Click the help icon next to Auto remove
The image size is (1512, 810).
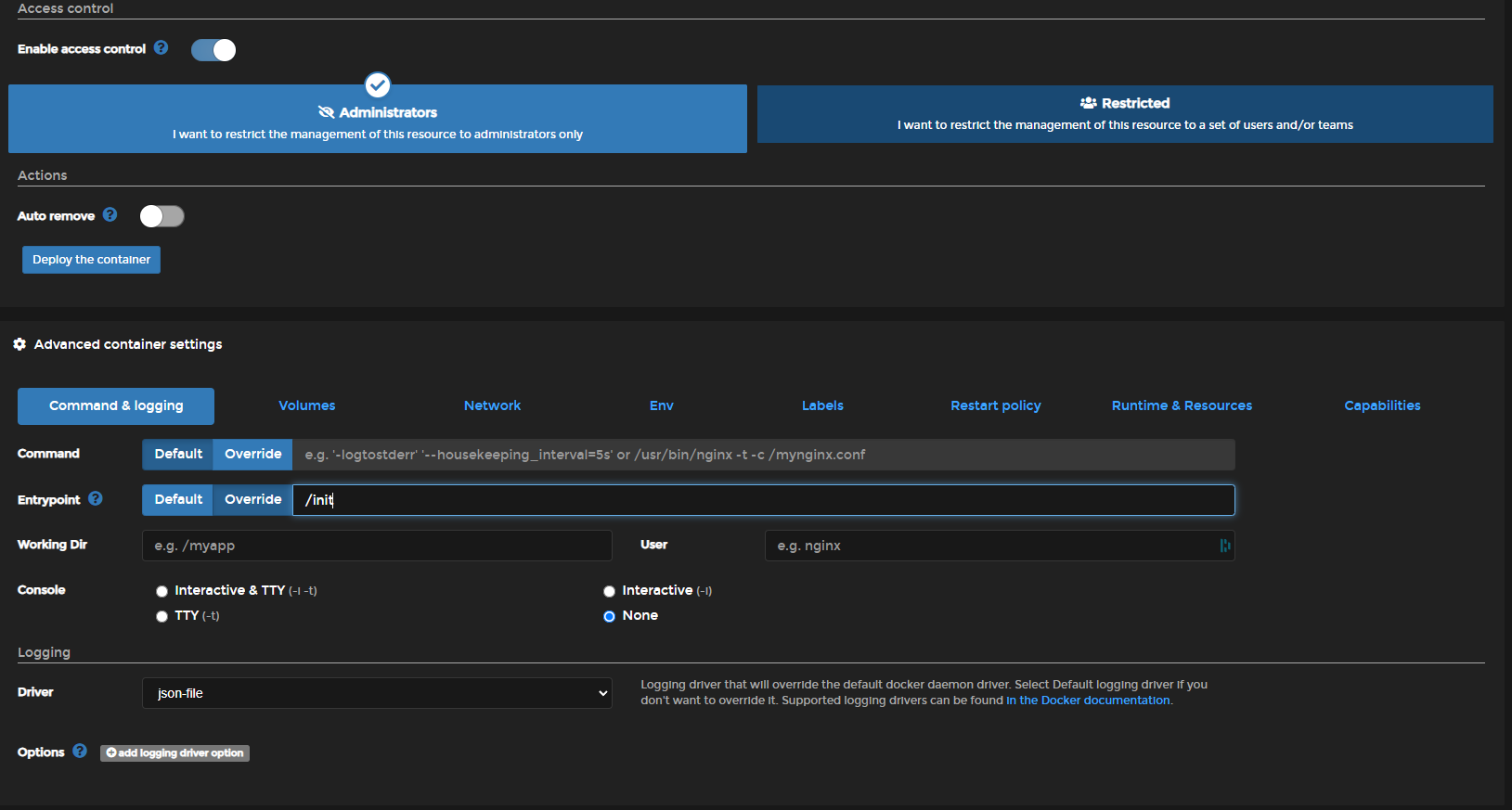(110, 214)
